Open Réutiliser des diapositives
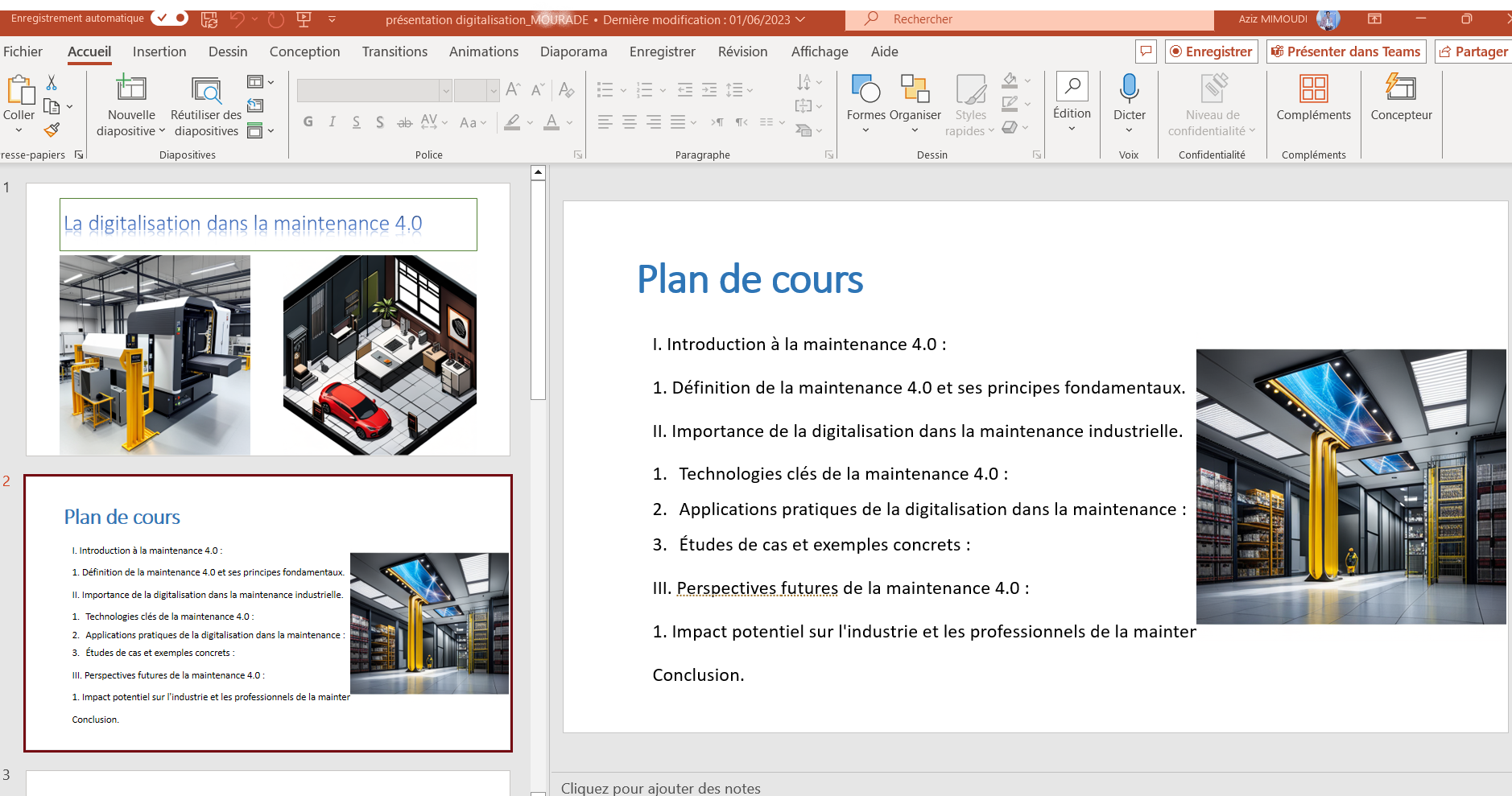The height and width of the screenshot is (796, 1512). point(206,90)
